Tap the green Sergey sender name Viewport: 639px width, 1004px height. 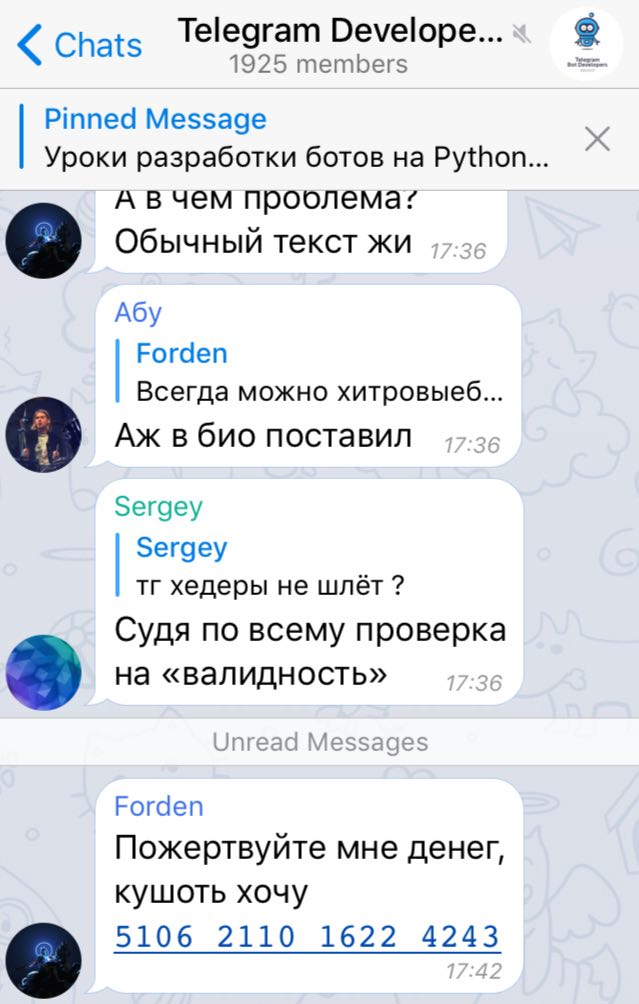click(x=159, y=506)
